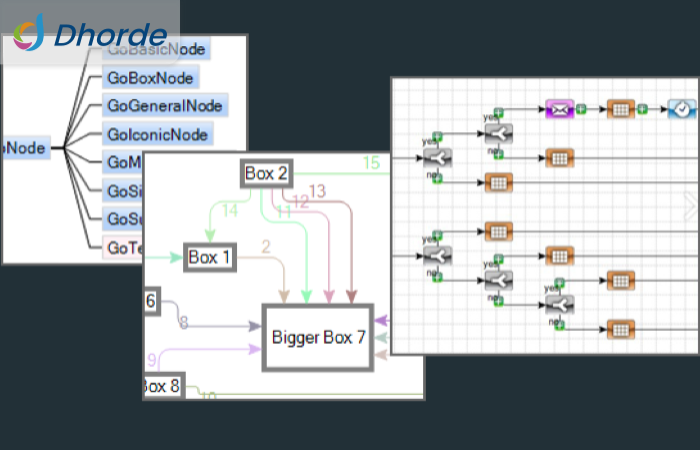700x450 pixels.
Task: Select the orange table node directly below the email node
Action: click(x=560, y=158)
